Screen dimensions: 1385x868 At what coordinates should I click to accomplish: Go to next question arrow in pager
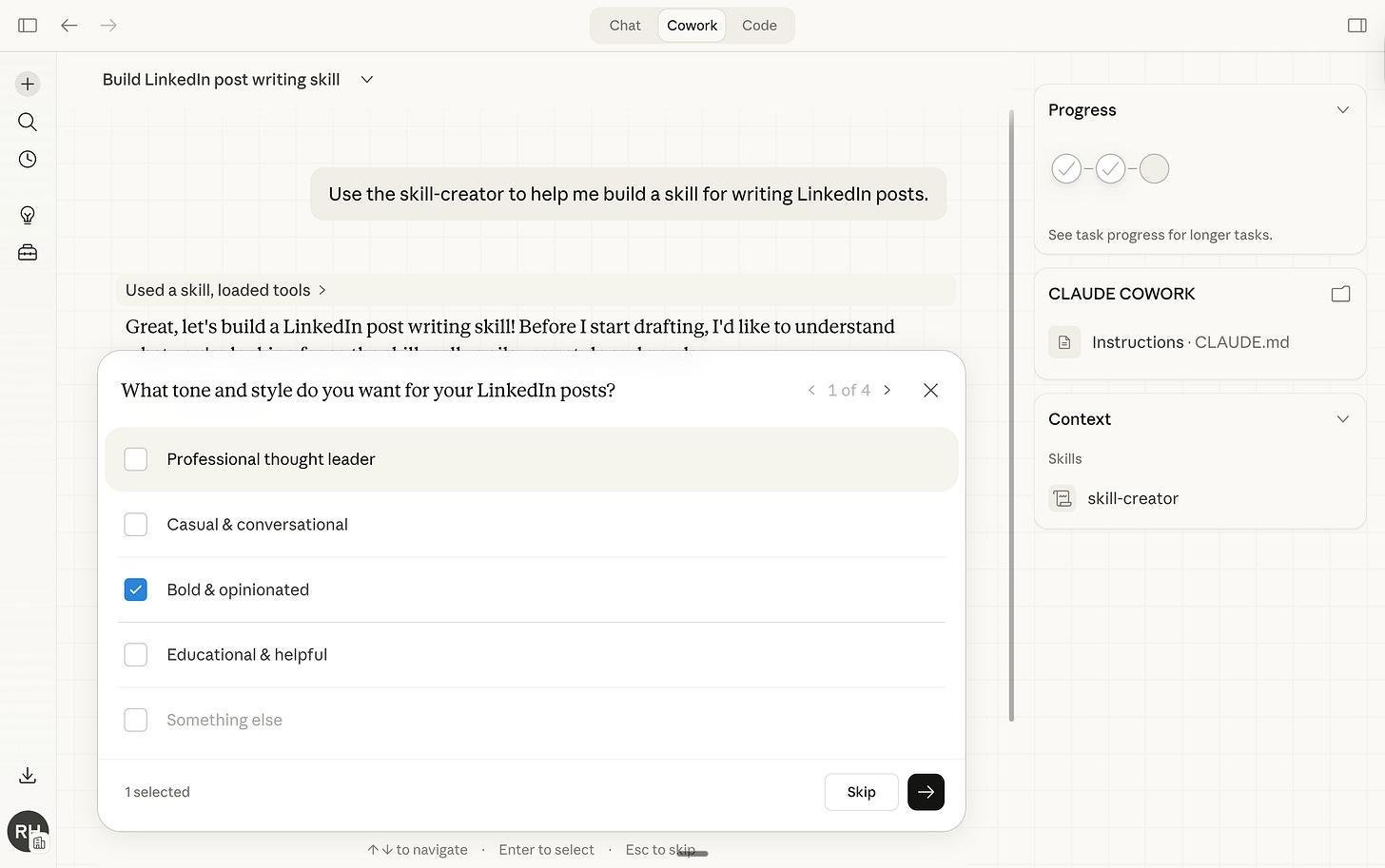click(887, 391)
